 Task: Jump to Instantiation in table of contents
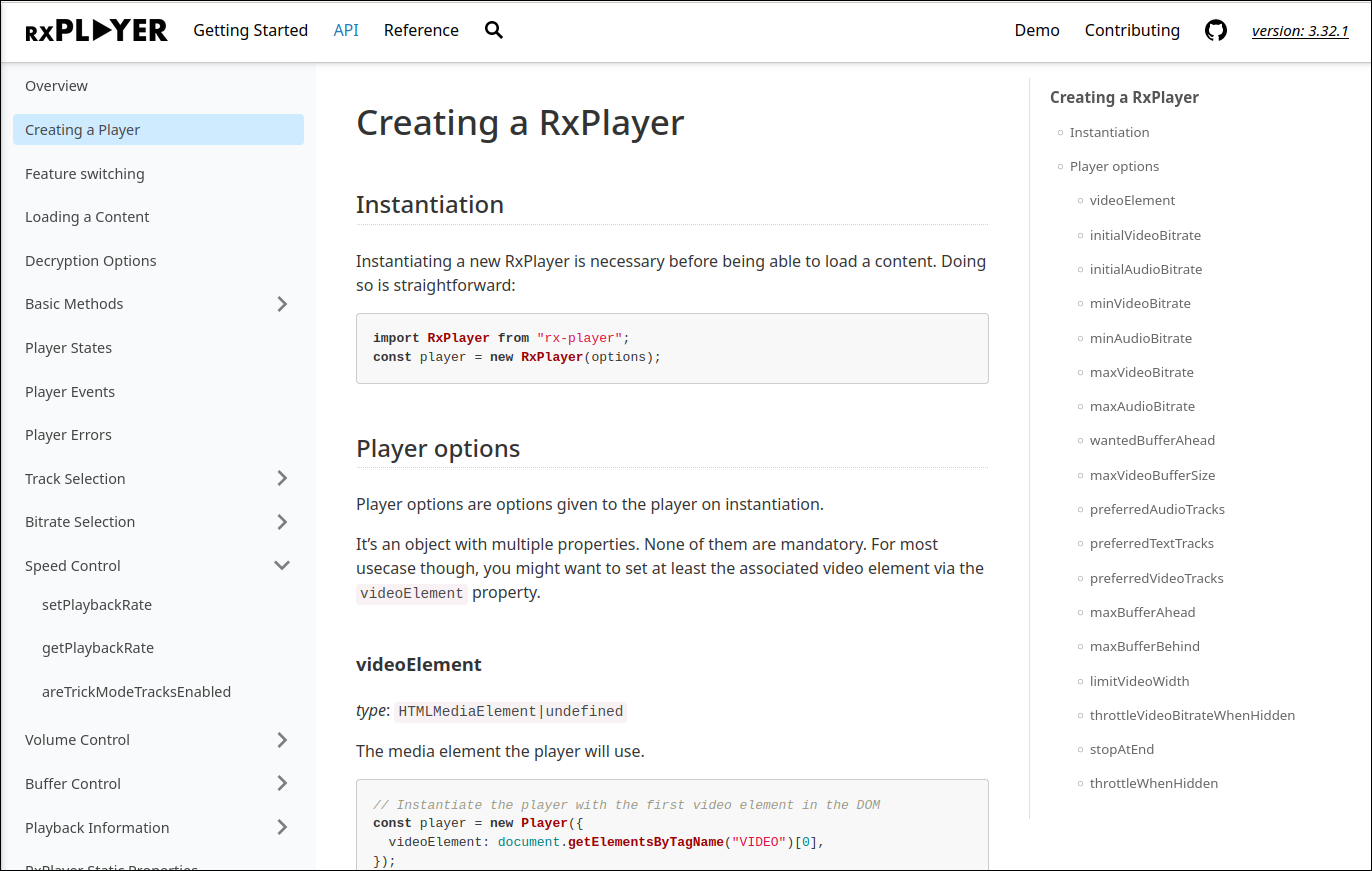(1109, 132)
